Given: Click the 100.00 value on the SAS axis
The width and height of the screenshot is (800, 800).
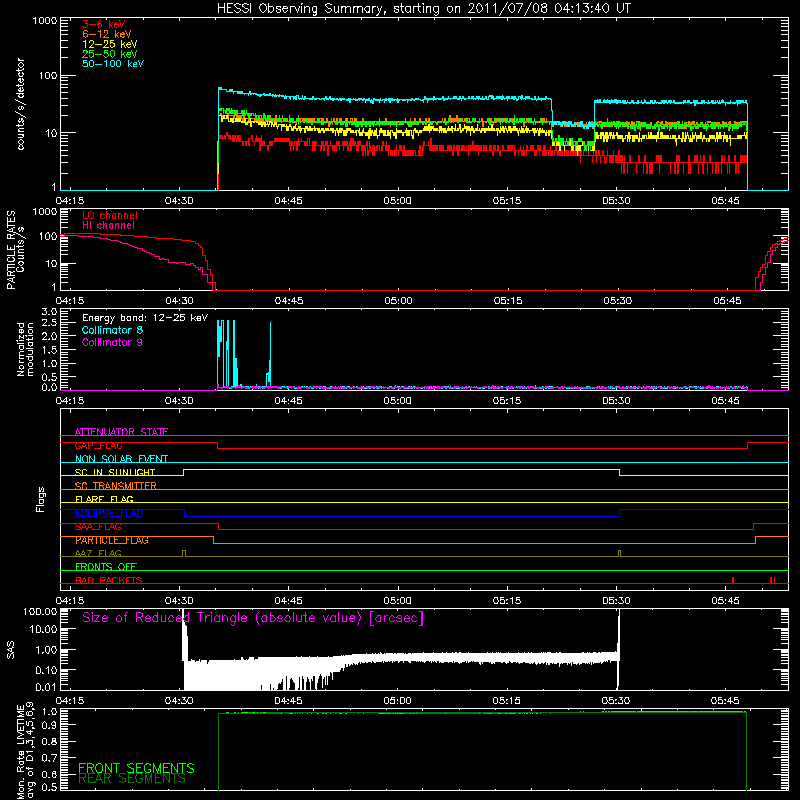Looking at the screenshot, I should coord(40,611).
